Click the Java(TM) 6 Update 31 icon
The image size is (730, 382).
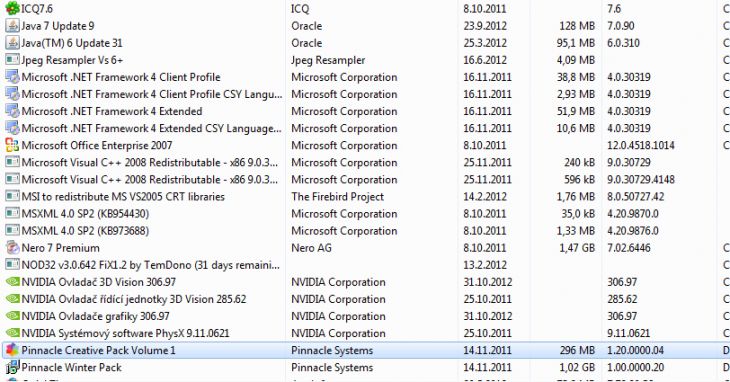(x=12, y=43)
